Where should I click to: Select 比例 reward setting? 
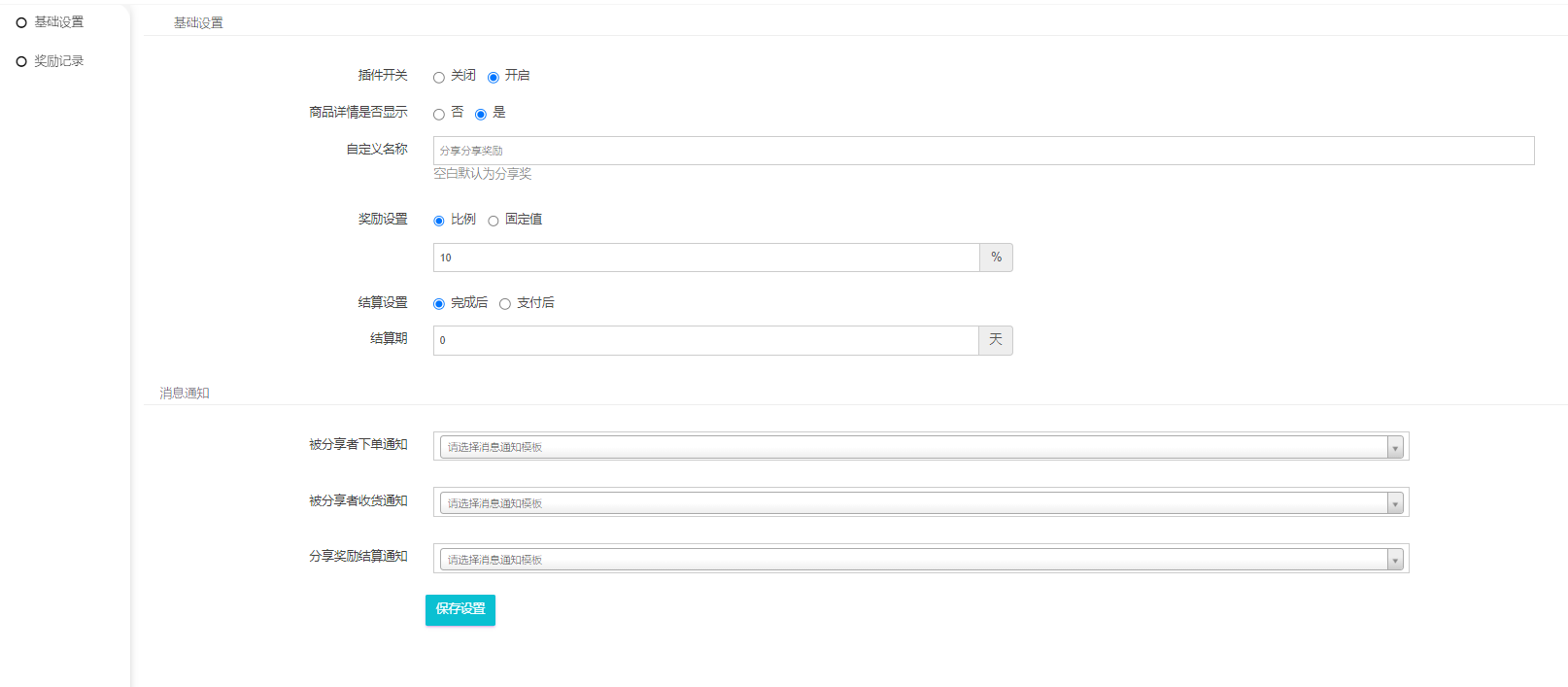pyautogui.click(x=439, y=222)
